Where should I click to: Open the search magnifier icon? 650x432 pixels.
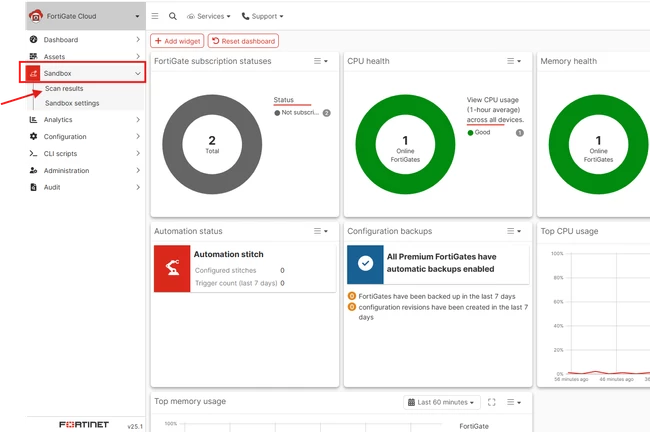click(x=173, y=16)
